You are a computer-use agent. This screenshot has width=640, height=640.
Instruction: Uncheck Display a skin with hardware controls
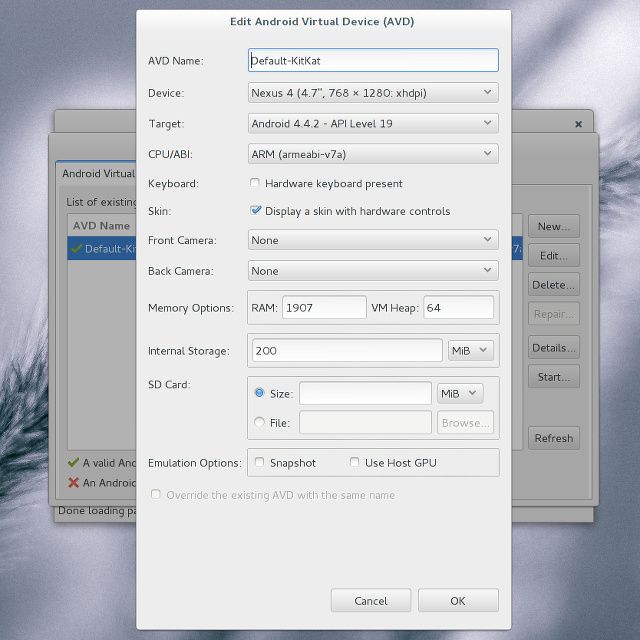256,210
